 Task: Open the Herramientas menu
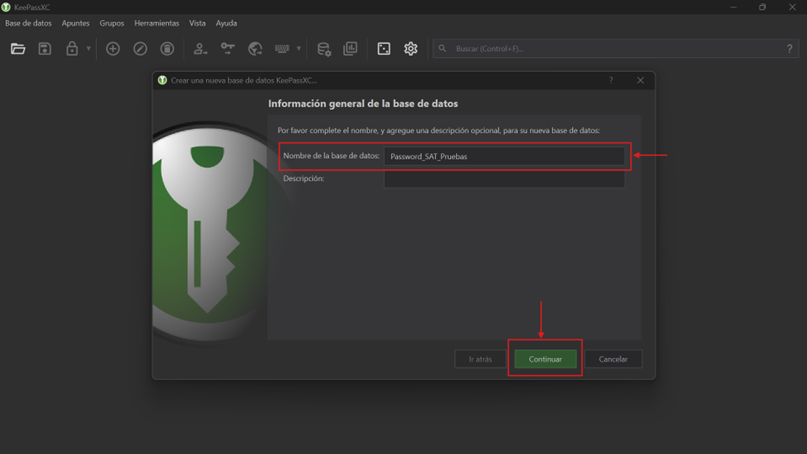[x=156, y=23]
